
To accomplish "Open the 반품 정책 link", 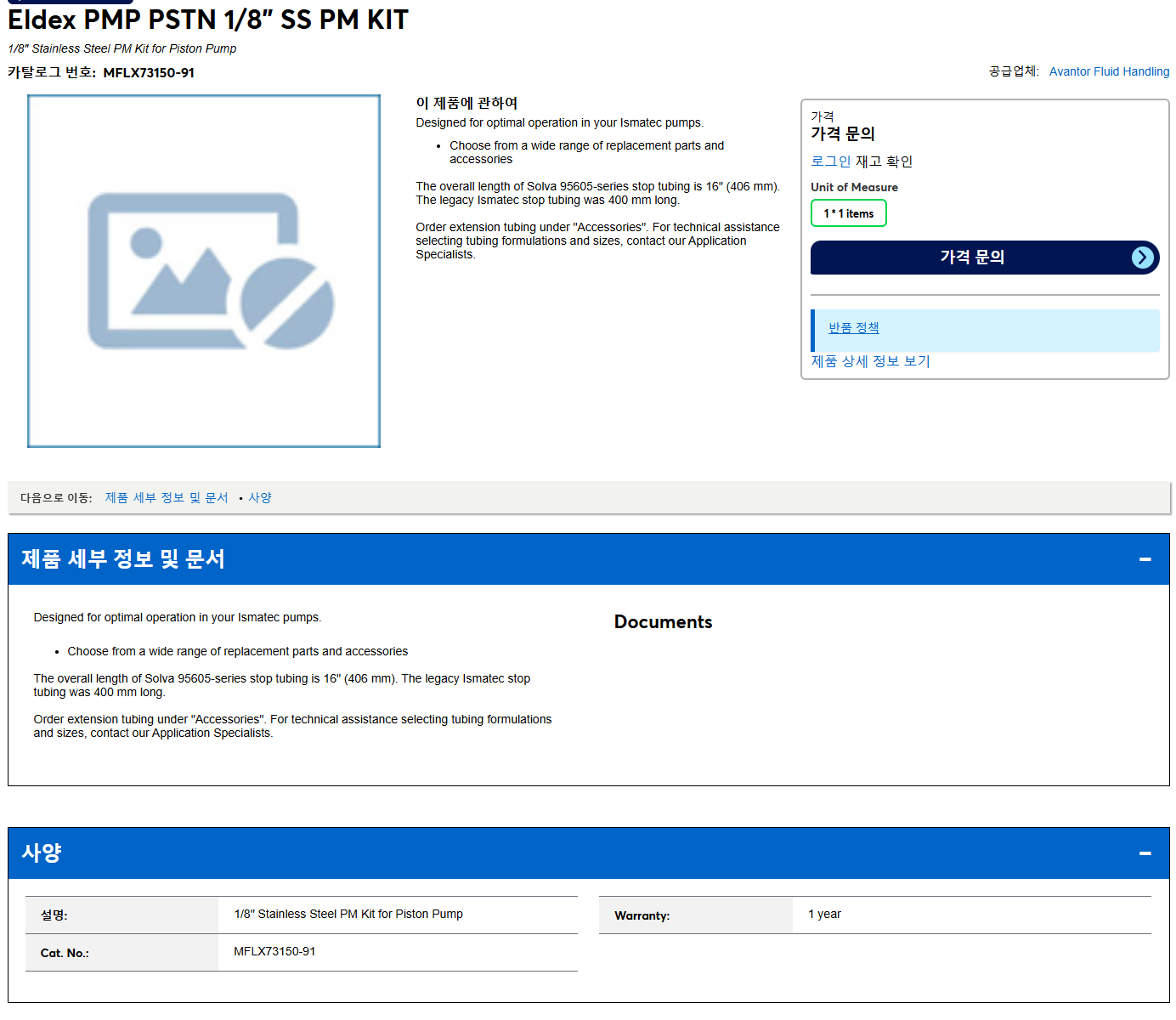I will 854,328.
